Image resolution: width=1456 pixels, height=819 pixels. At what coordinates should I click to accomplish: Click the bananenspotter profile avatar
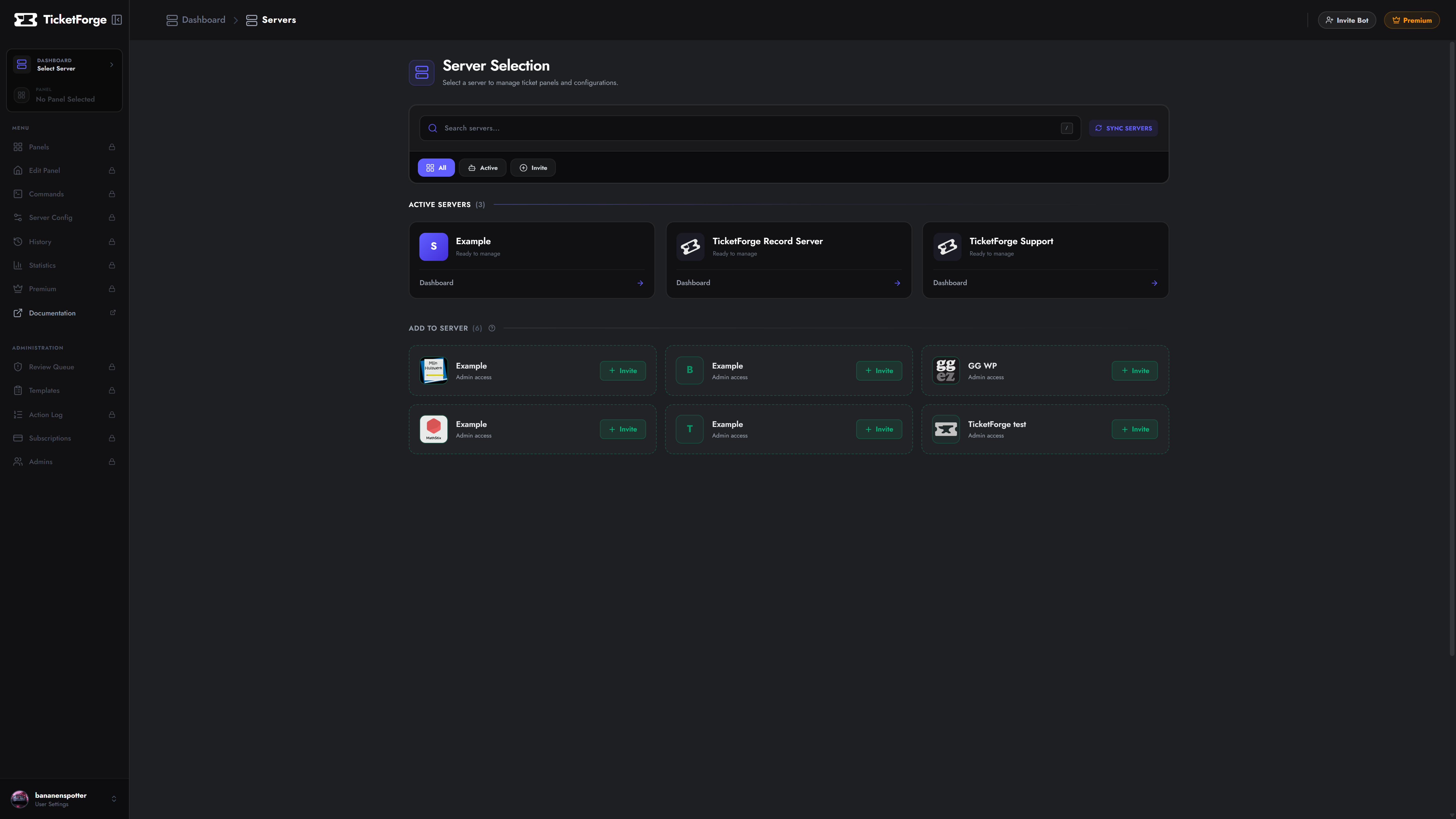pos(20,799)
